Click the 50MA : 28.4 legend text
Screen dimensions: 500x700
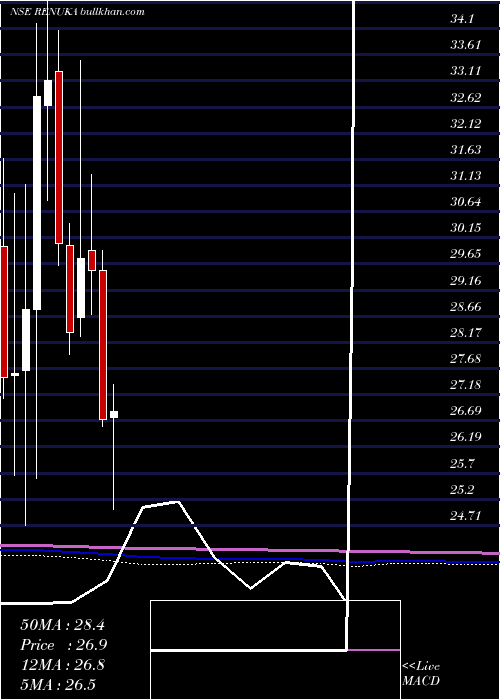click(62, 625)
